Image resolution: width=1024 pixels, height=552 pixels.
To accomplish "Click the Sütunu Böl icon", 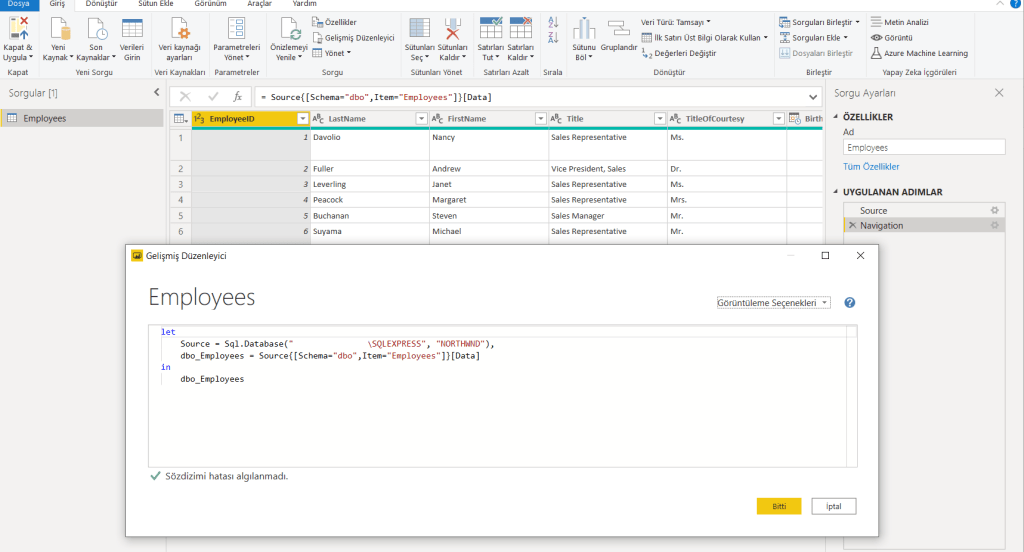I will pyautogui.click(x=583, y=29).
